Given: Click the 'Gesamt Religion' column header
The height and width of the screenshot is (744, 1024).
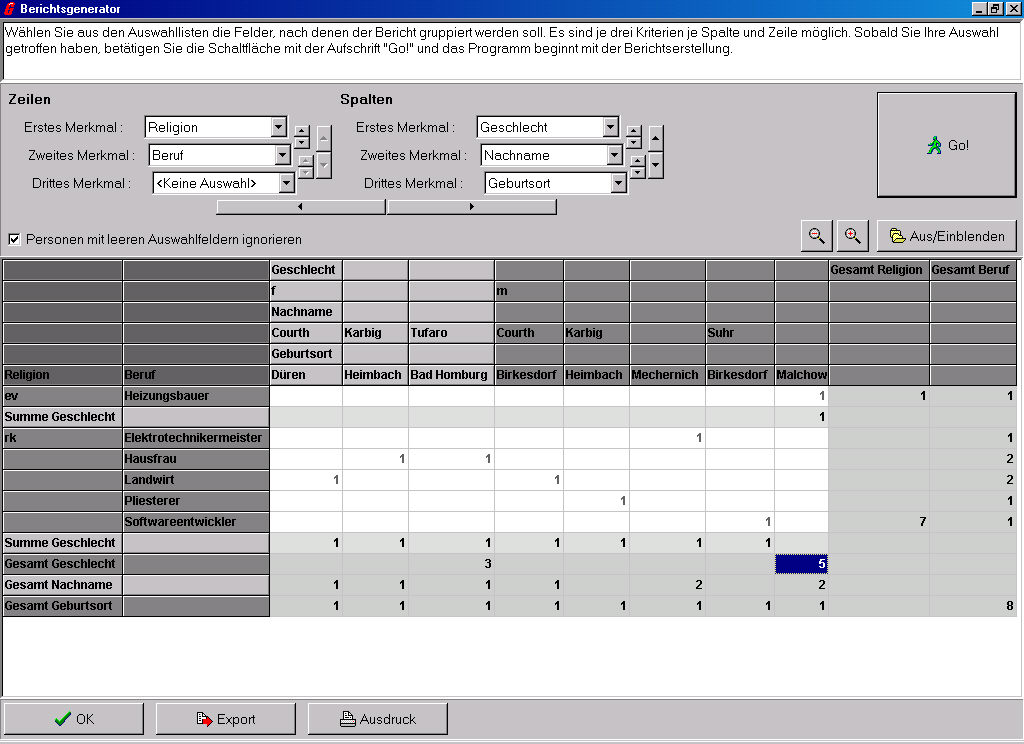Looking at the screenshot, I should pos(879,270).
